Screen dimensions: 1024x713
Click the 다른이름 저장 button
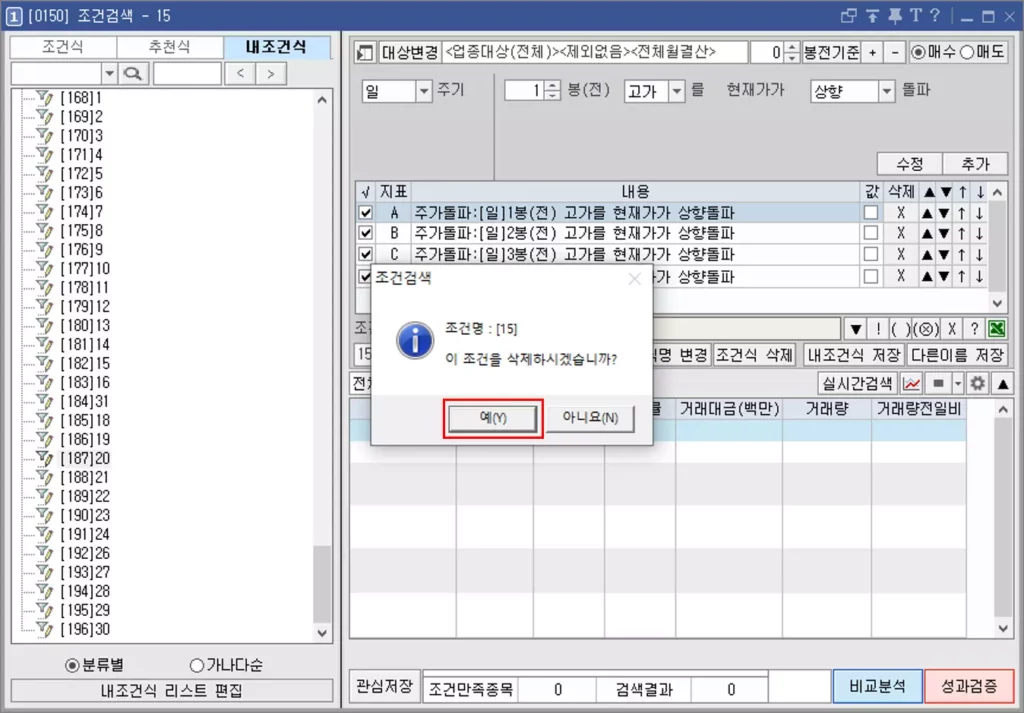pos(957,355)
